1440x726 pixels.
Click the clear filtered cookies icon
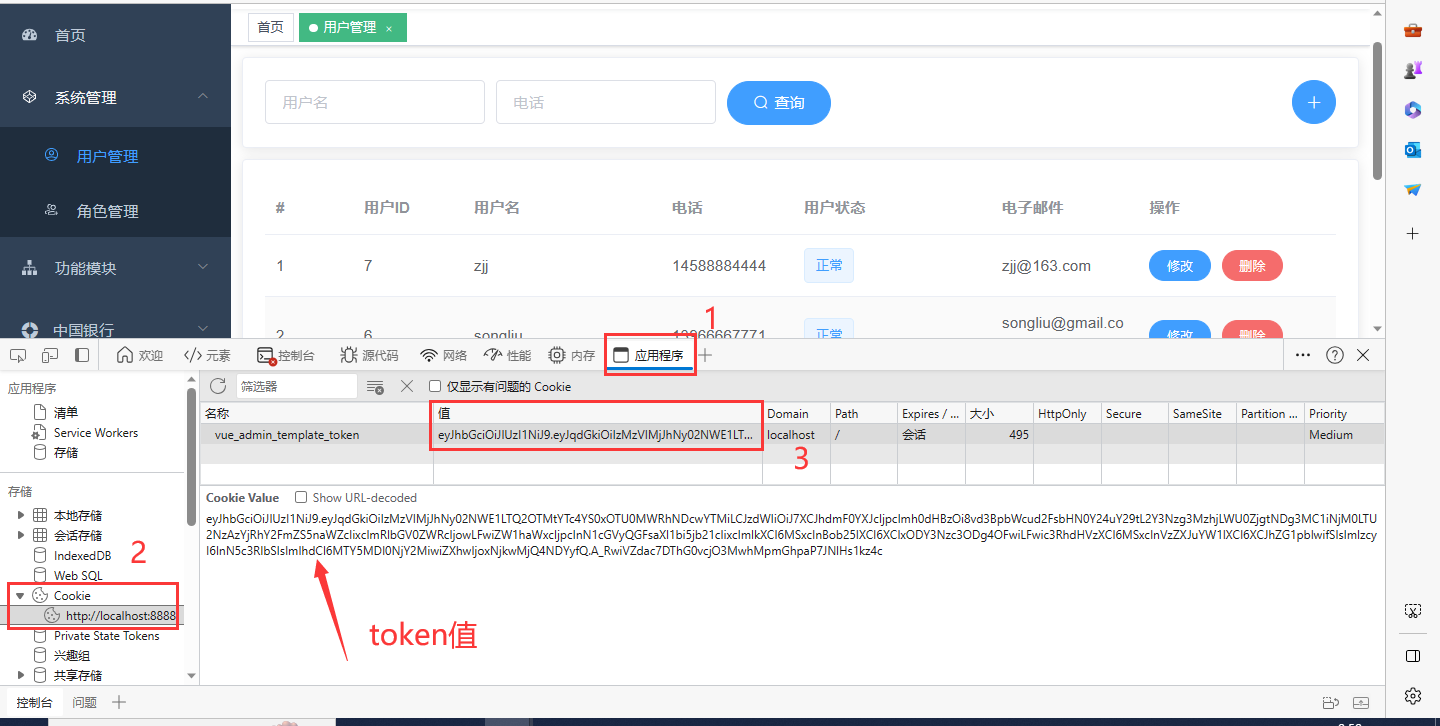coord(375,386)
